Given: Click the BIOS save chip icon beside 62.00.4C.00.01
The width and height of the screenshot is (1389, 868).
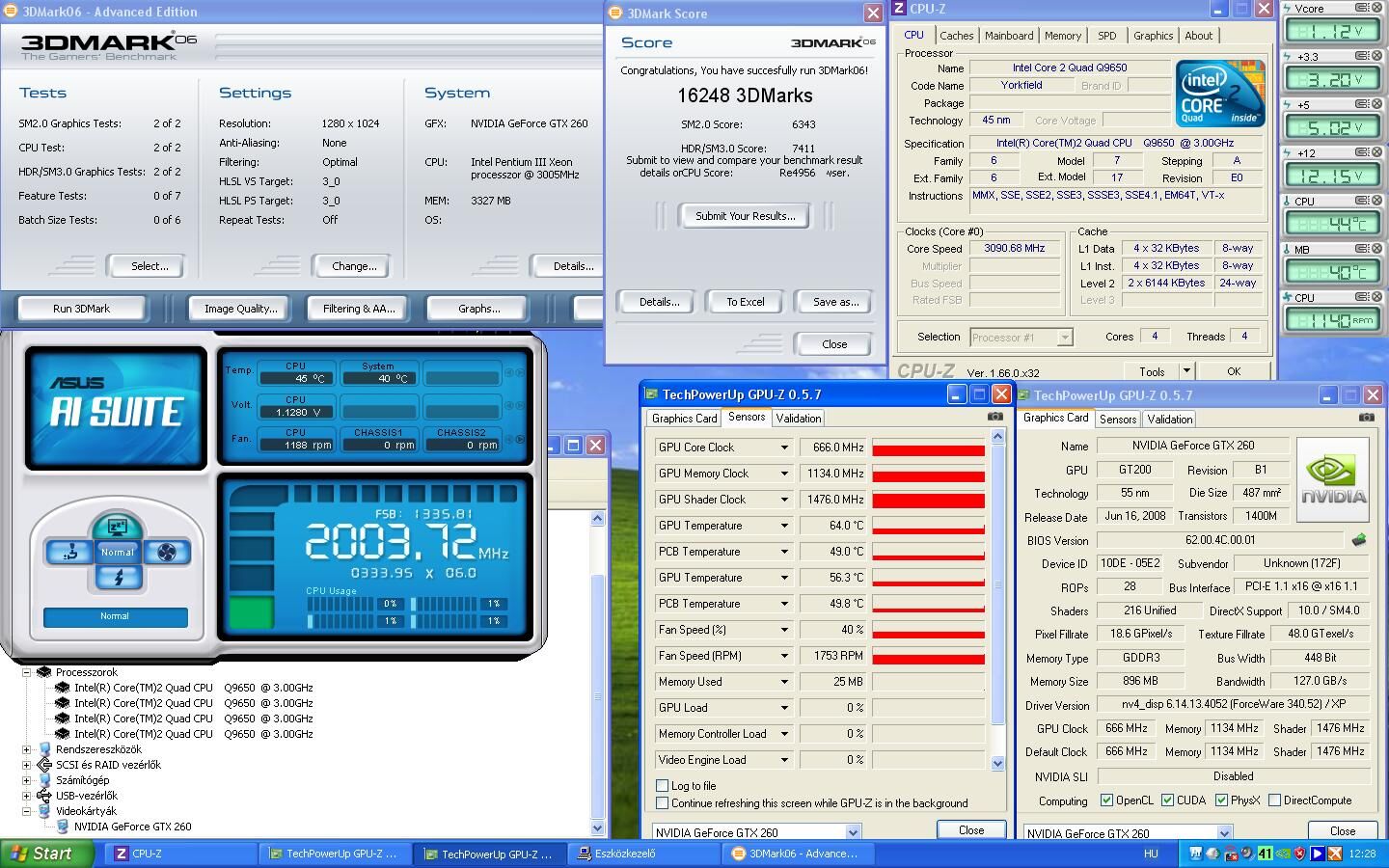Looking at the screenshot, I should coord(1359,540).
